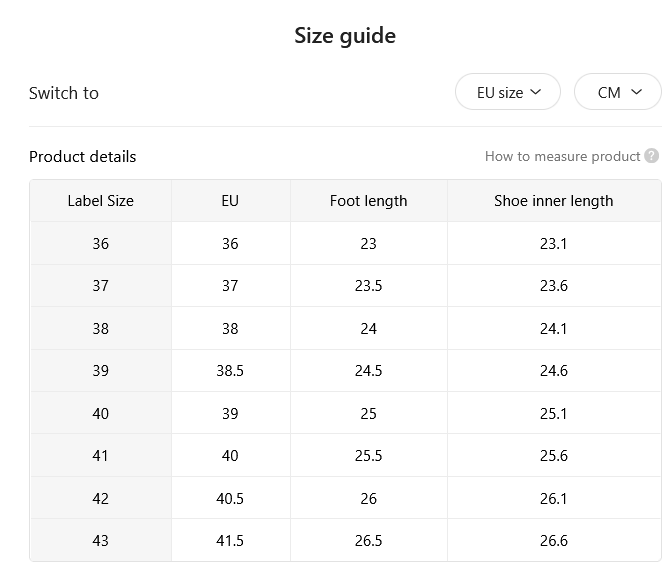
Task: Click the Label Size column header
Action: (101, 201)
